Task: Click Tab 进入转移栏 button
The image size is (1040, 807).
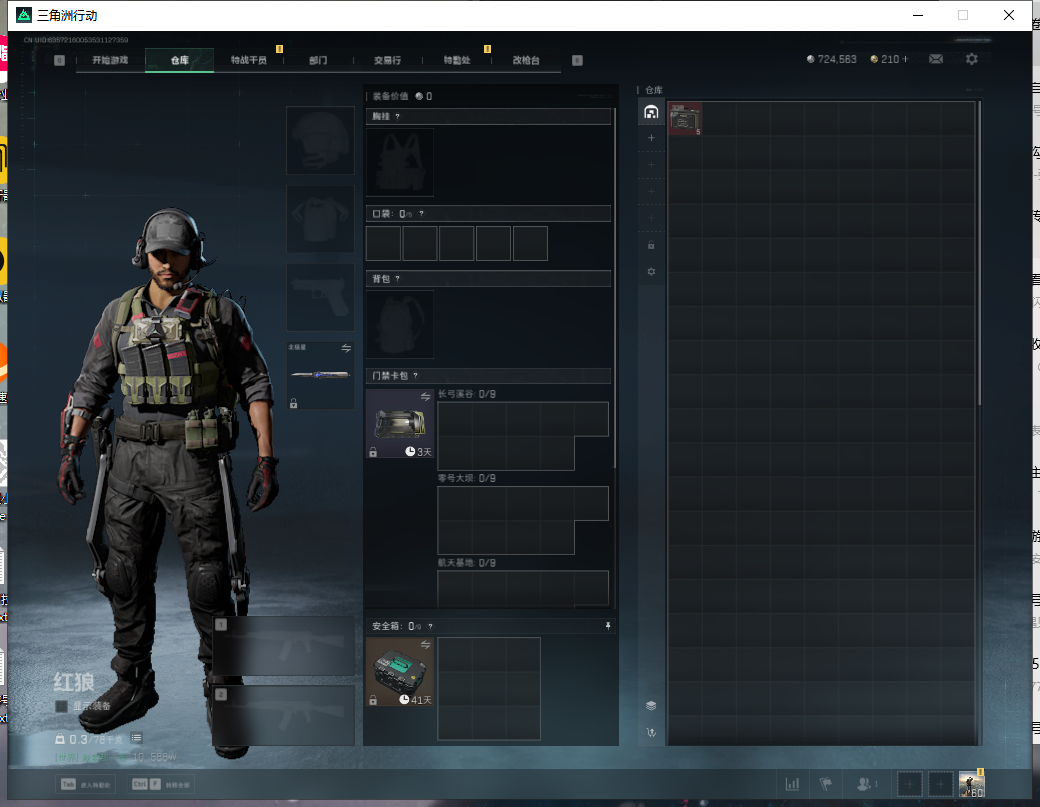Action: pos(87,784)
